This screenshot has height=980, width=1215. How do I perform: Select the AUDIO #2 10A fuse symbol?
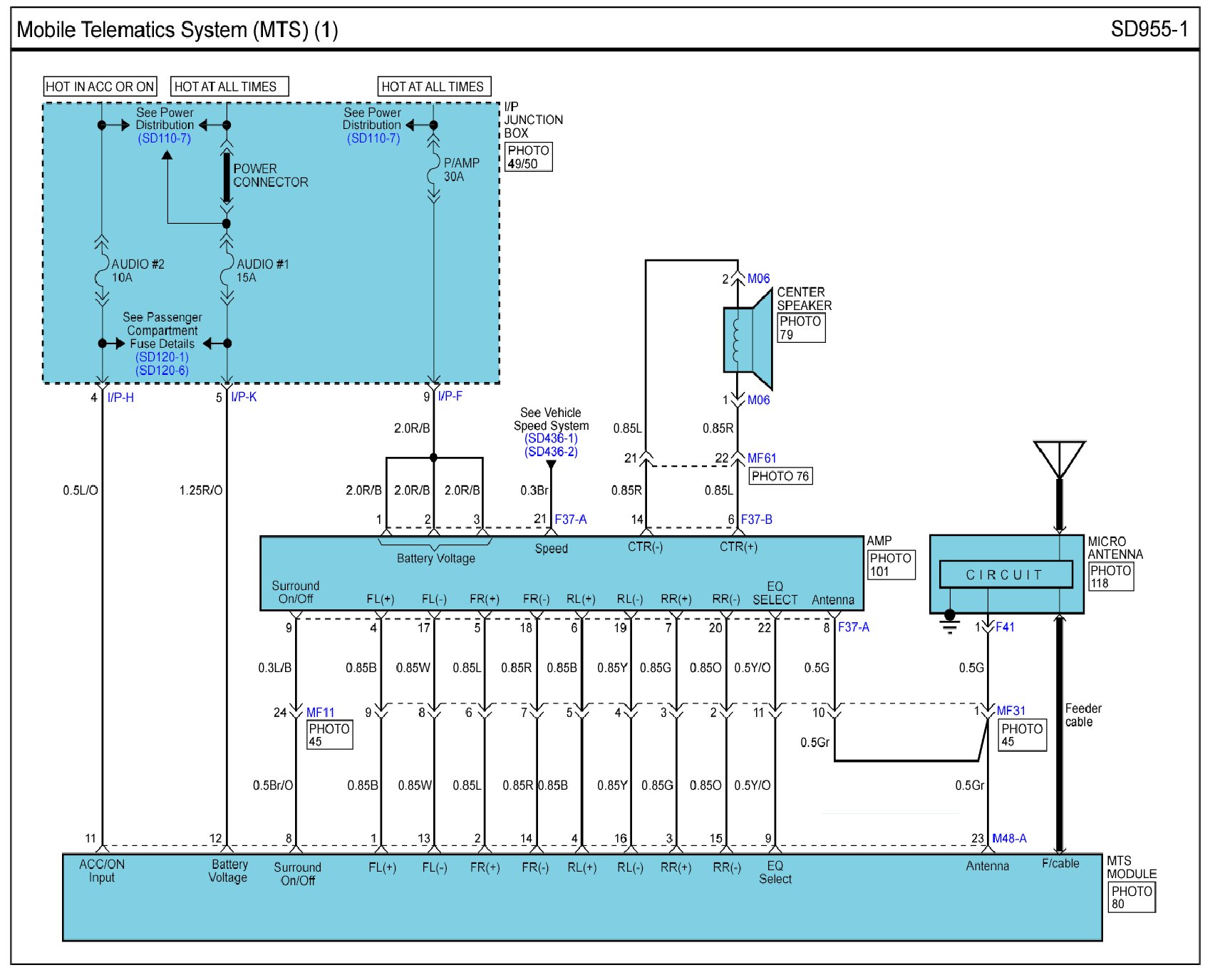[x=102, y=271]
